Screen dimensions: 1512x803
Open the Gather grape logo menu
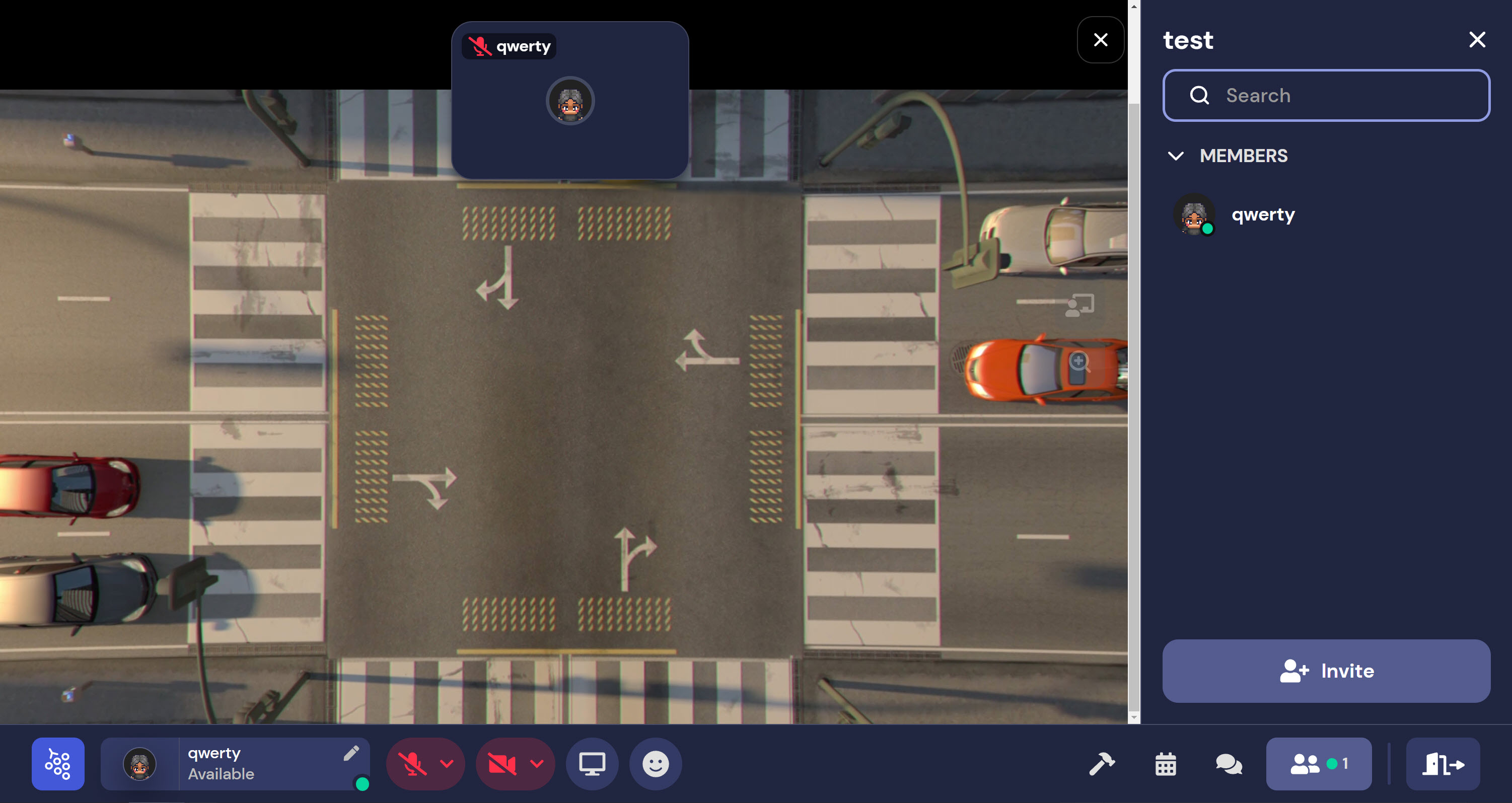[57, 764]
